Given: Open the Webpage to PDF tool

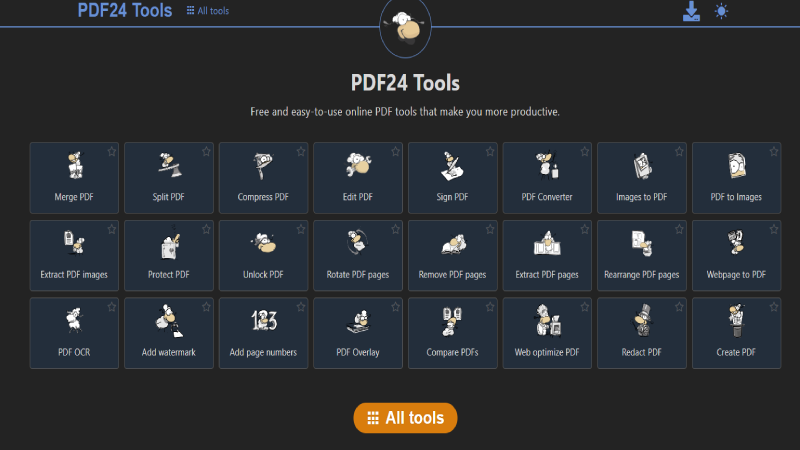Looking at the screenshot, I should [736, 256].
